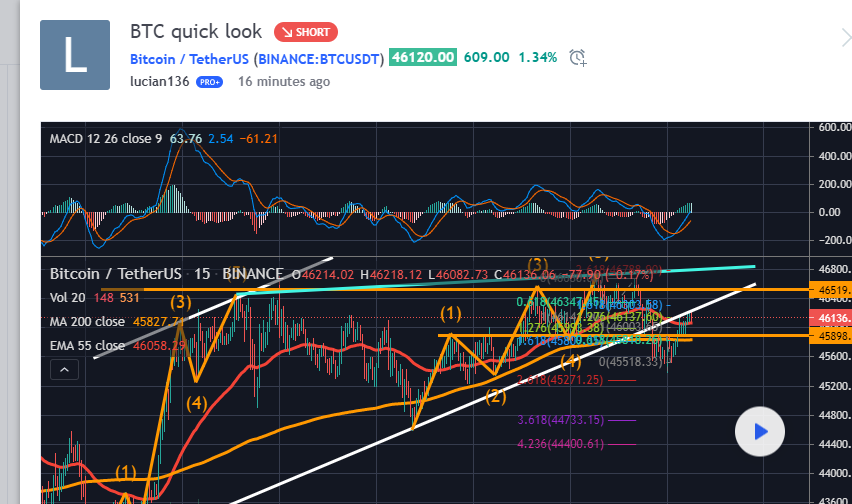Open the BINANCE:BTCUSDT ticker link

click(320, 58)
